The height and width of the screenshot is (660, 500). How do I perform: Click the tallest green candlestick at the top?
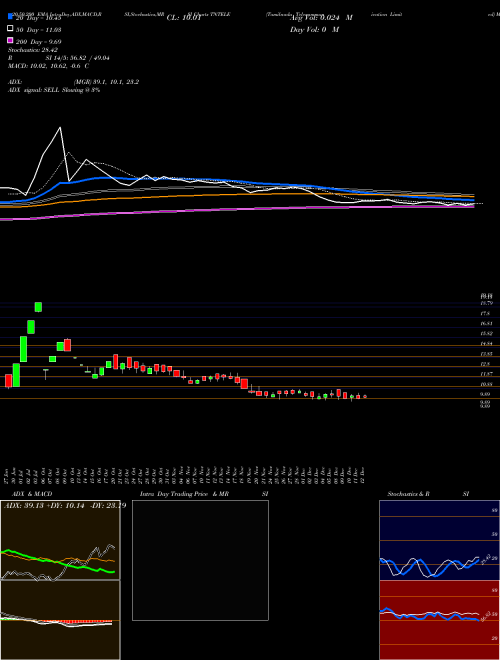click(38, 307)
